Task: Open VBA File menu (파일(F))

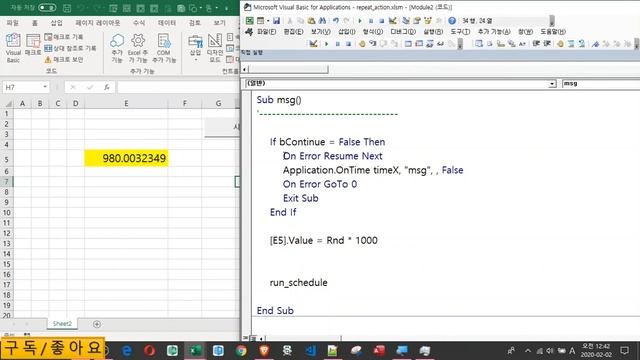Action: 266,32
